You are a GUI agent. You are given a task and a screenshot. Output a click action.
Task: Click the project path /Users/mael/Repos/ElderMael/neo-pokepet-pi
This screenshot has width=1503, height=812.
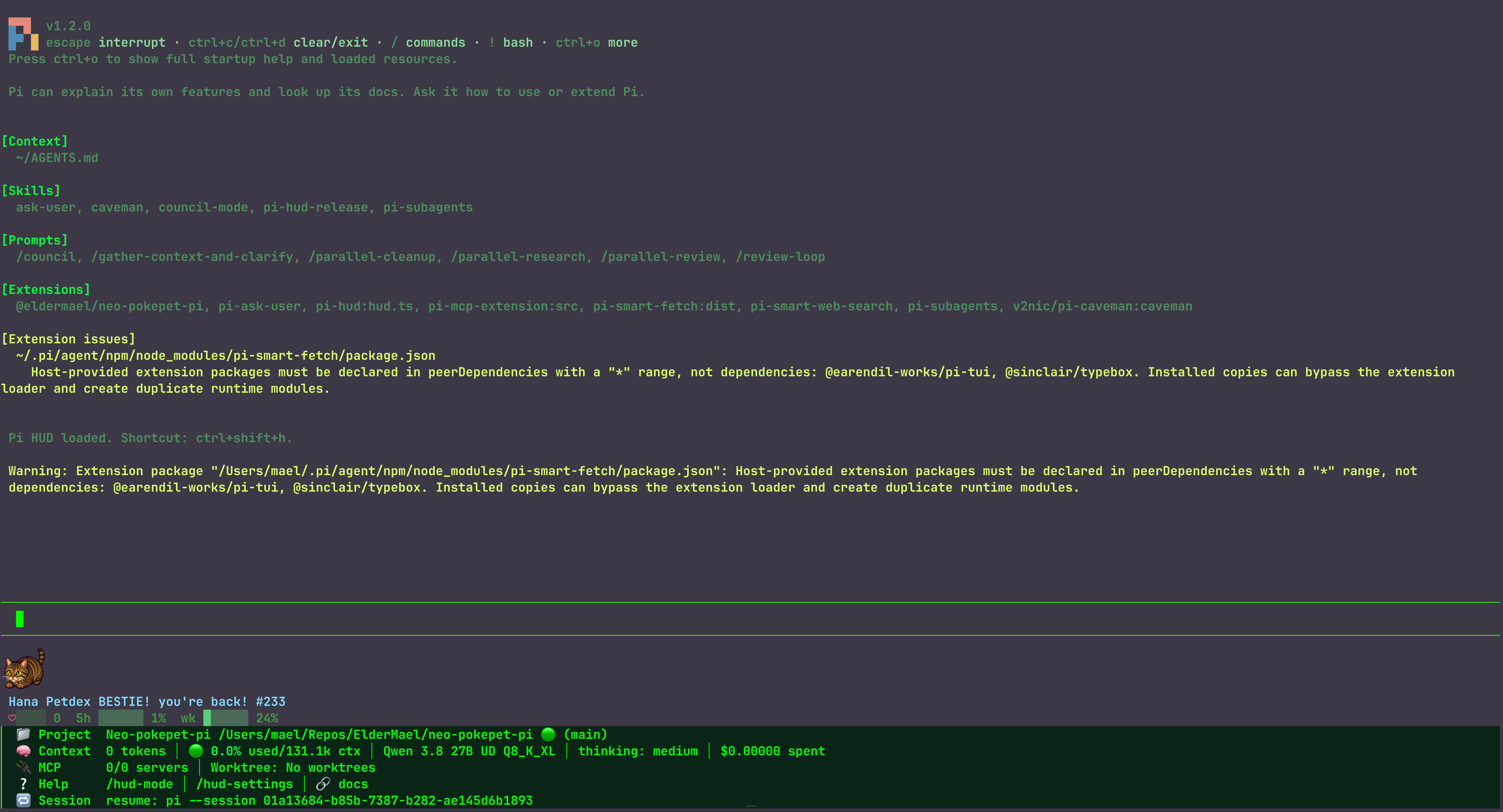coord(375,734)
